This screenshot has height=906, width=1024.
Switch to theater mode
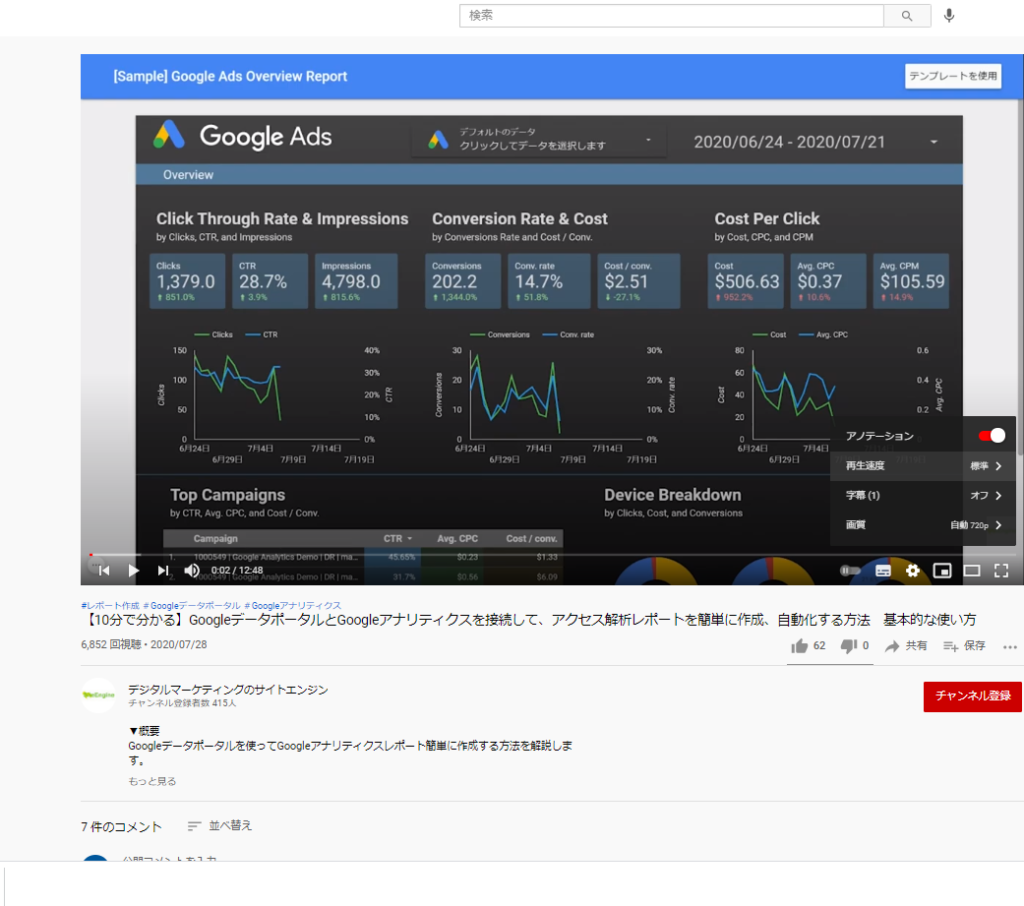click(x=972, y=570)
